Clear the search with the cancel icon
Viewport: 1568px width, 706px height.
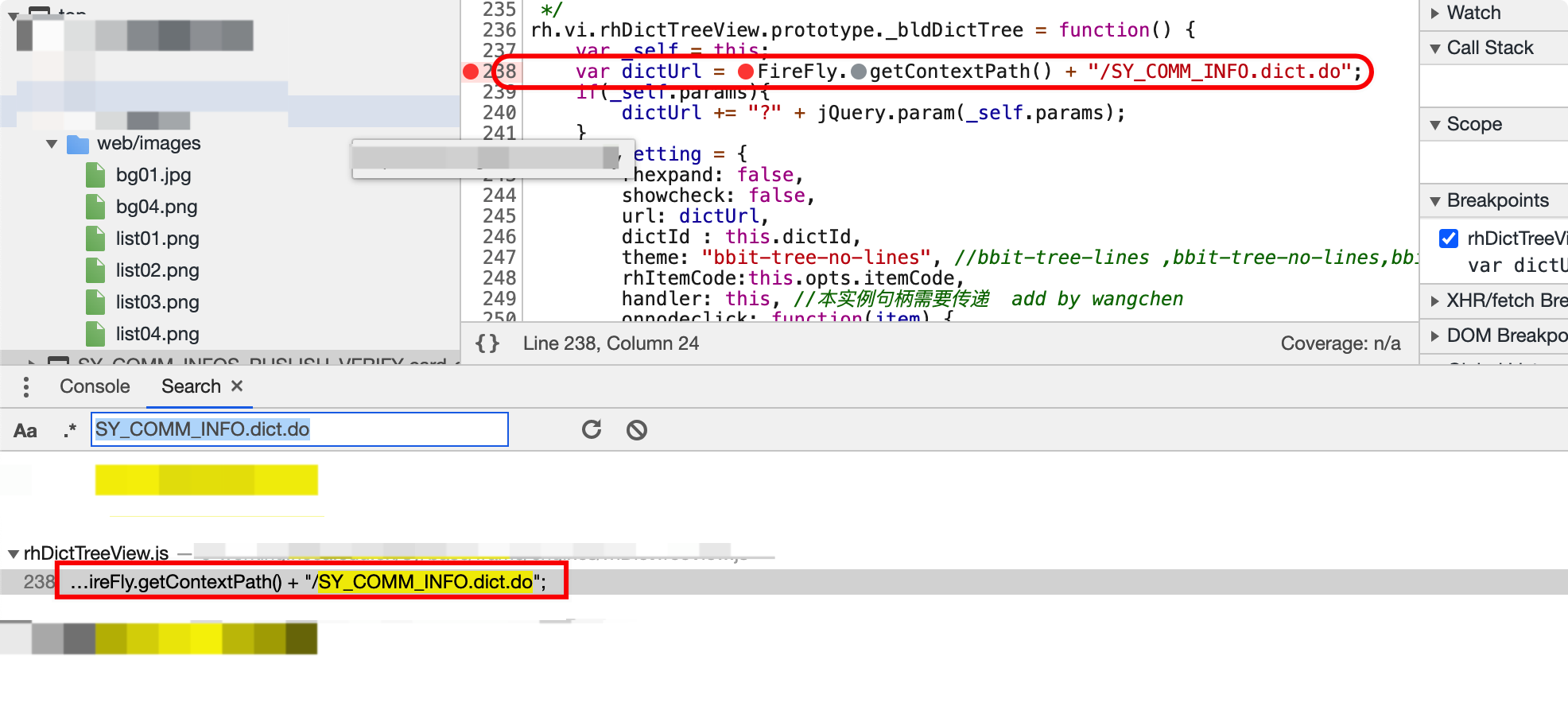click(x=636, y=430)
